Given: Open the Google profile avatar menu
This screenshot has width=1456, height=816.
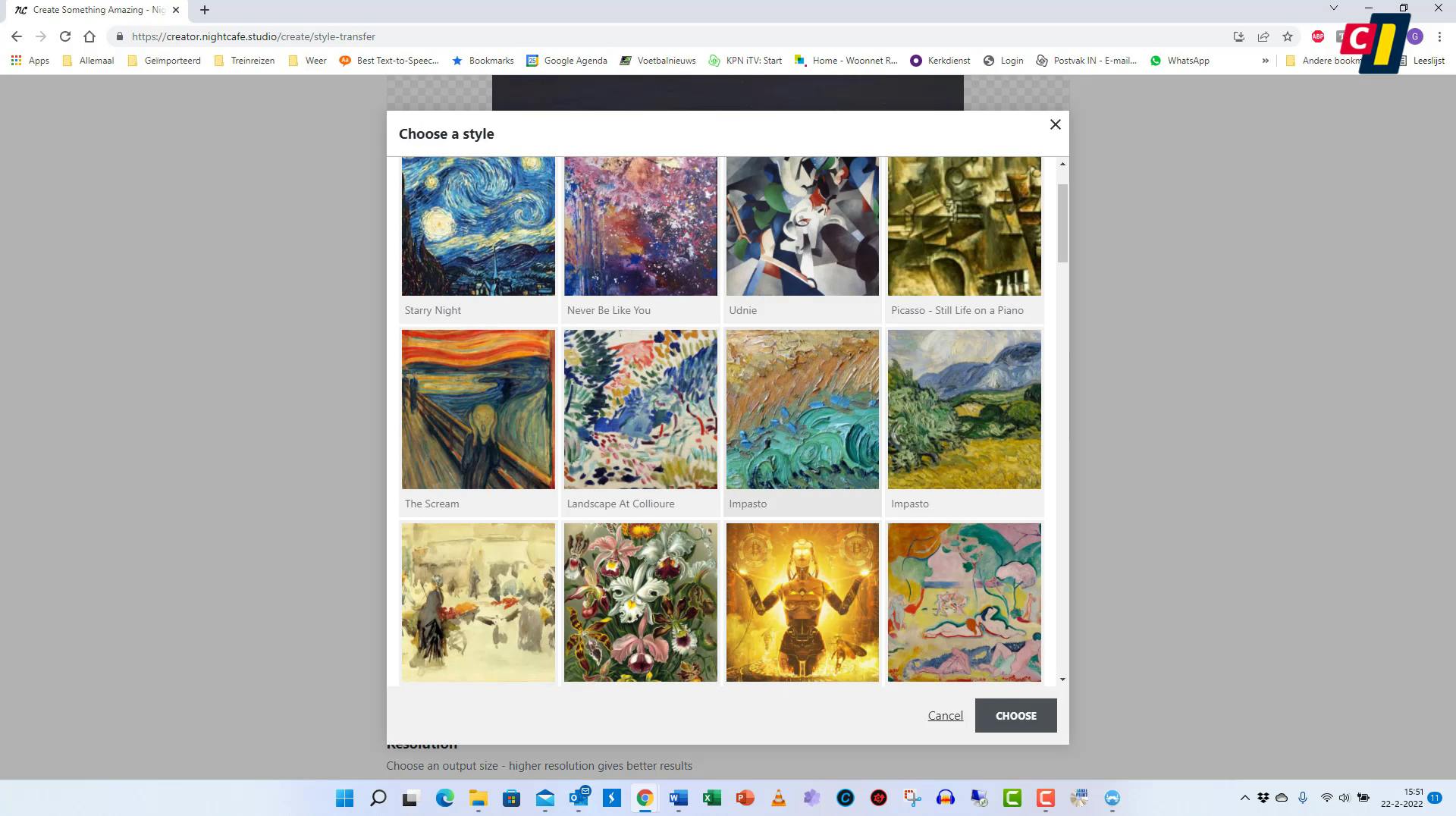Looking at the screenshot, I should (x=1415, y=36).
